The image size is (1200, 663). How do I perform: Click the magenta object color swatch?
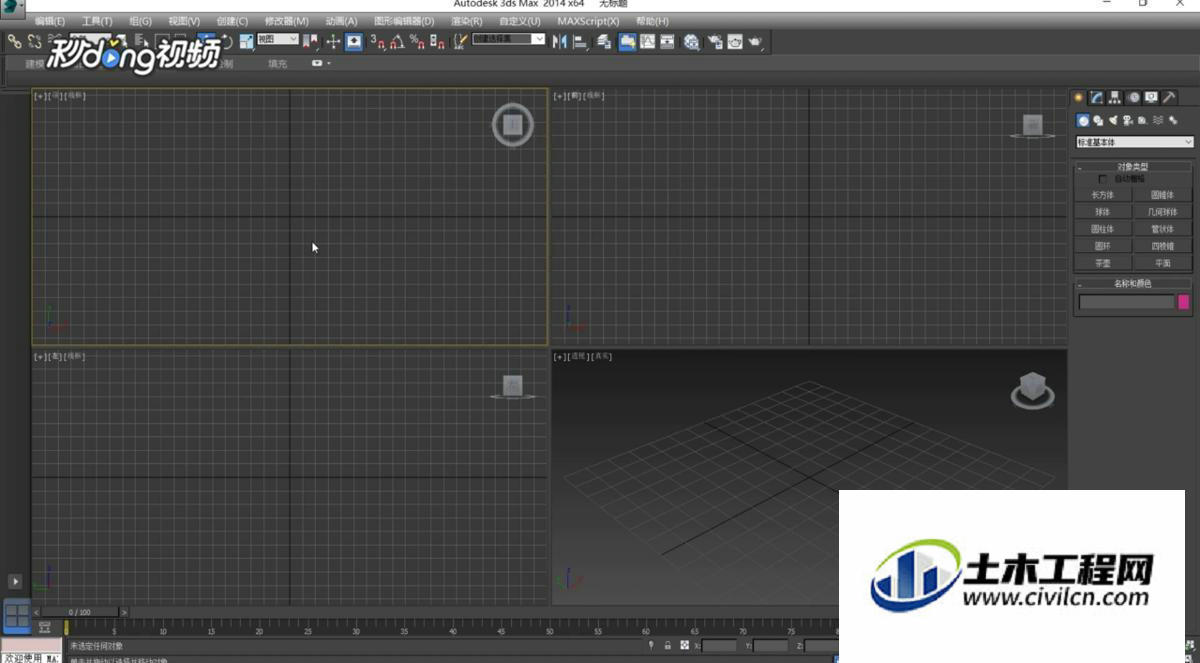pyautogui.click(x=1184, y=302)
